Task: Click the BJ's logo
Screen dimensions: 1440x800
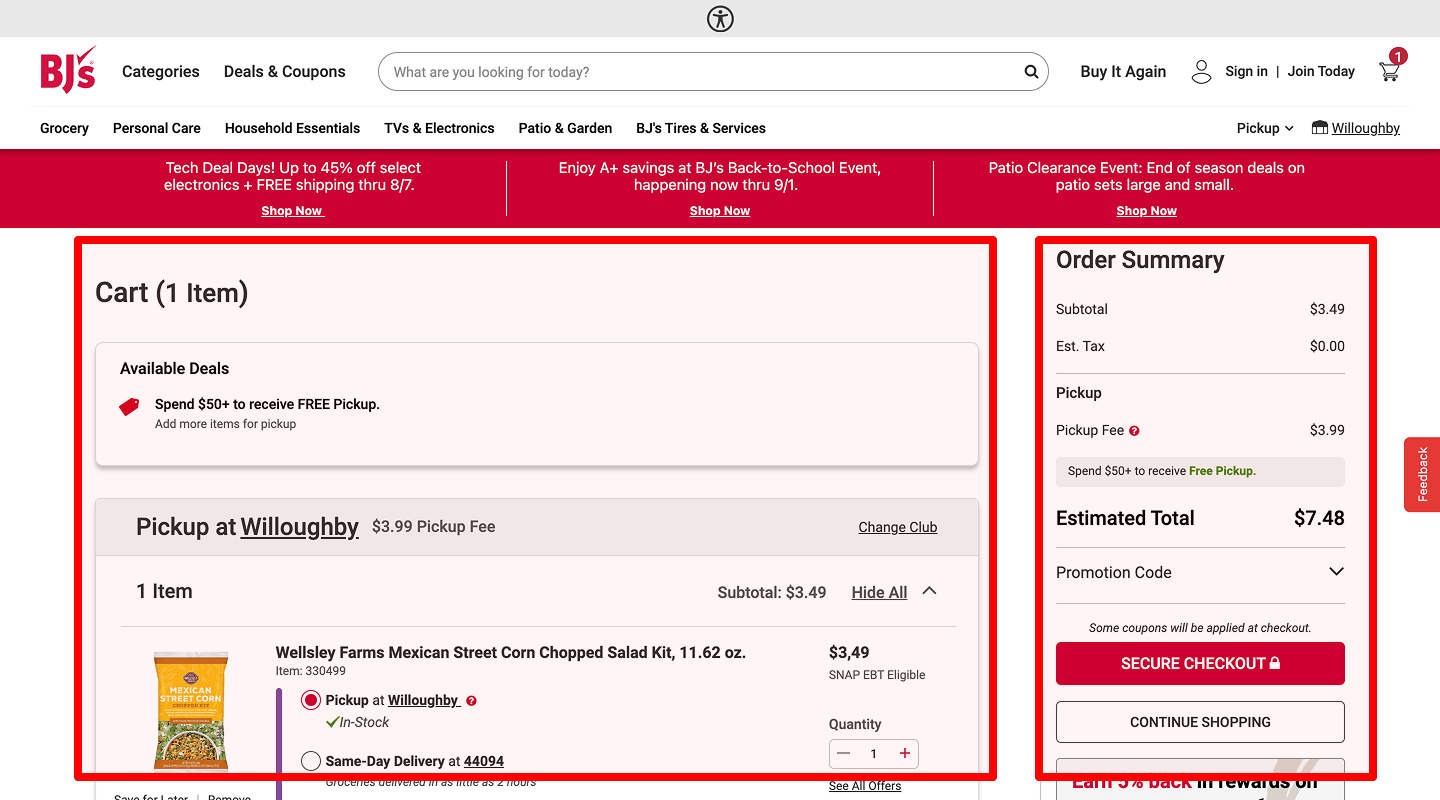Action: 68,70
